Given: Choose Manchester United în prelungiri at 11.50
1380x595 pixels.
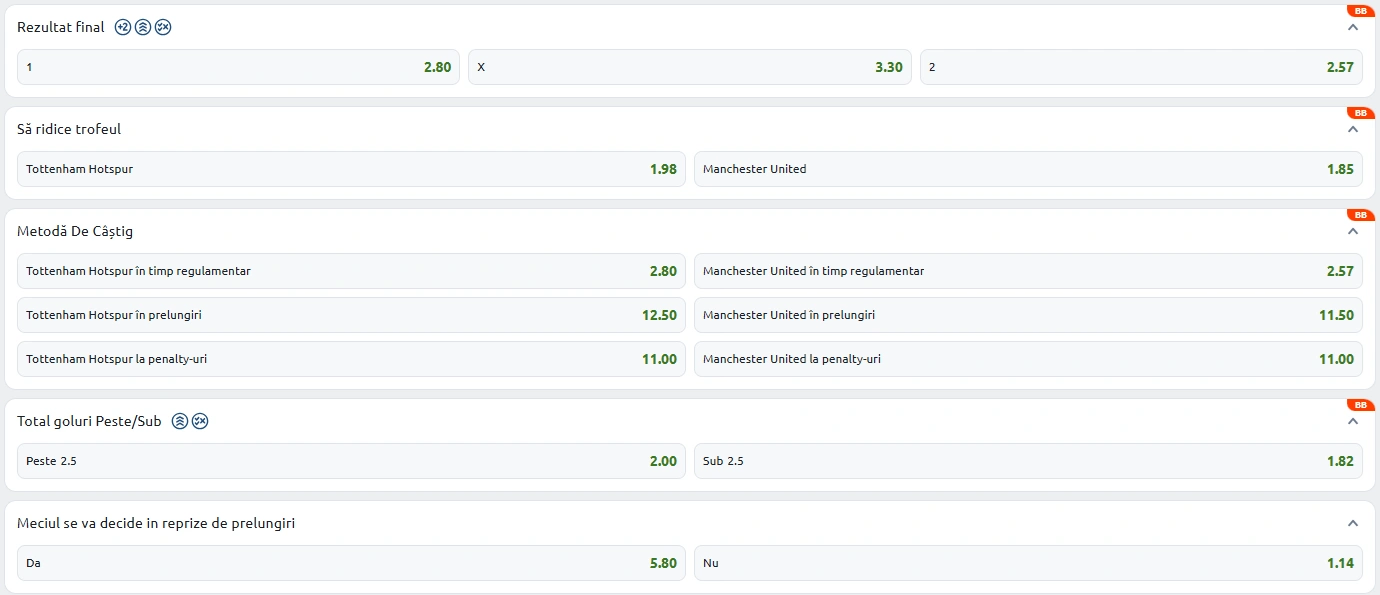Looking at the screenshot, I should (x=1028, y=315).
